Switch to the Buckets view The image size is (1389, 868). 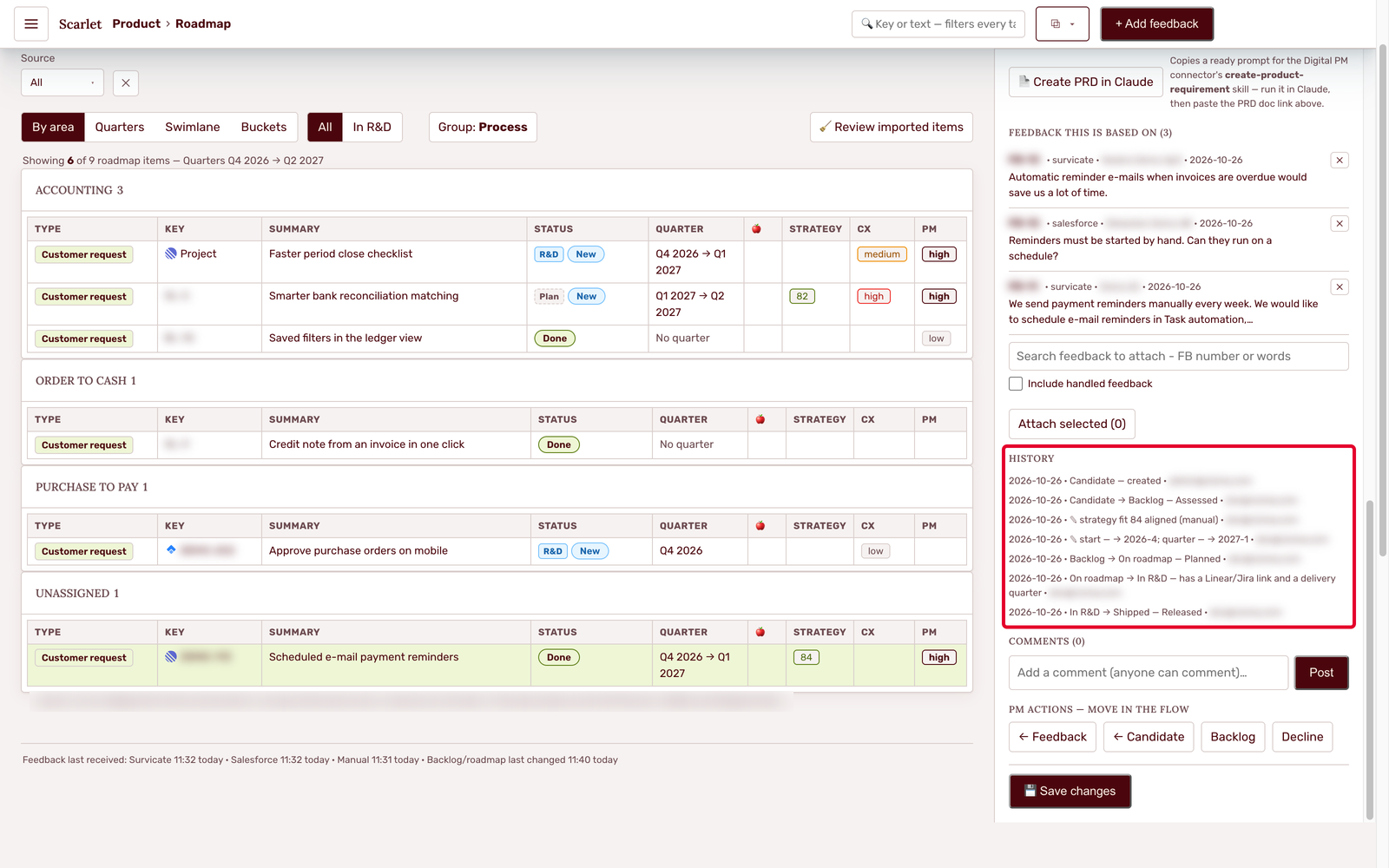tap(264, 127)
